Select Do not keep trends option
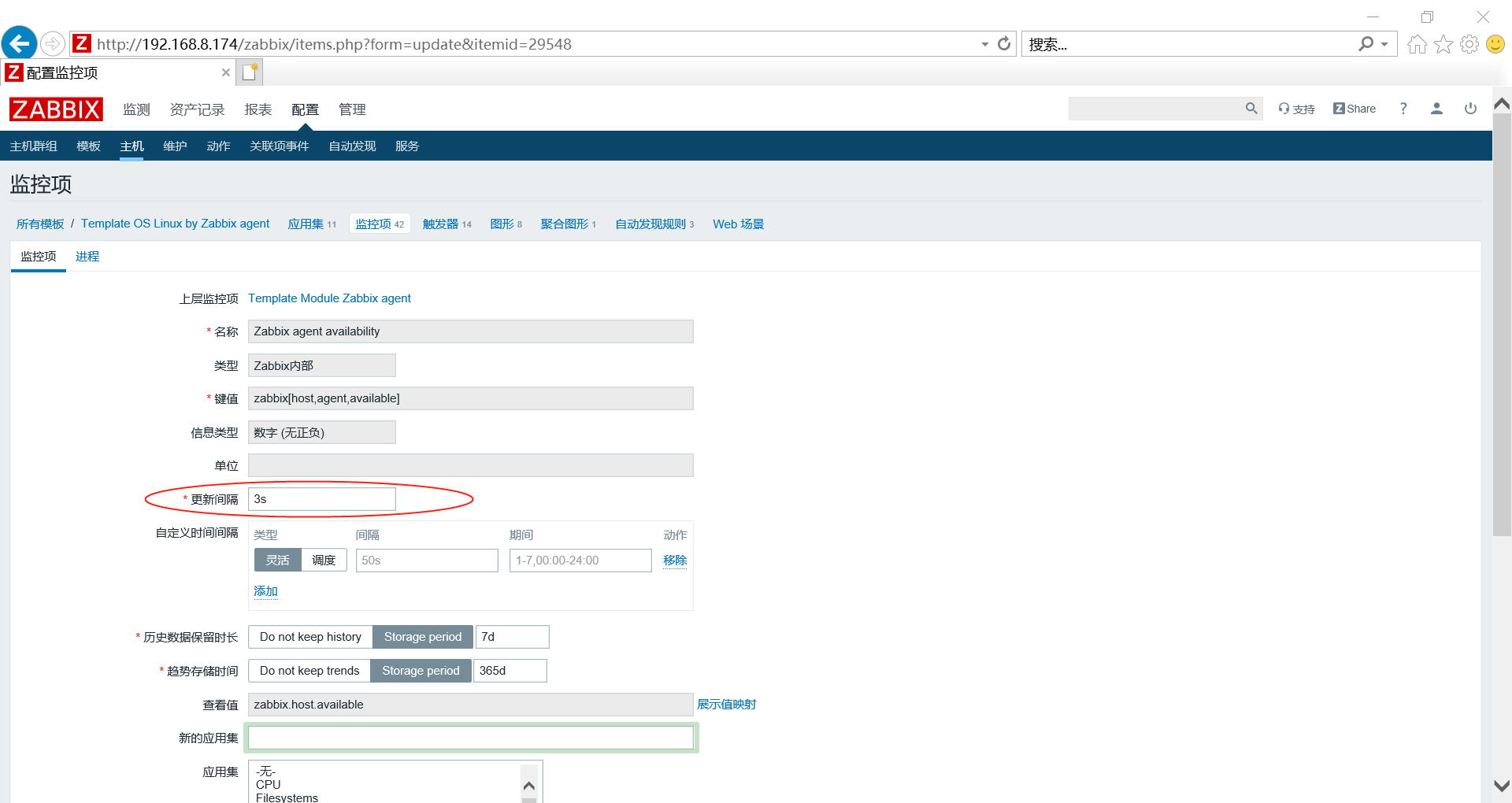Screen dimensions: 1512x803 309,671
